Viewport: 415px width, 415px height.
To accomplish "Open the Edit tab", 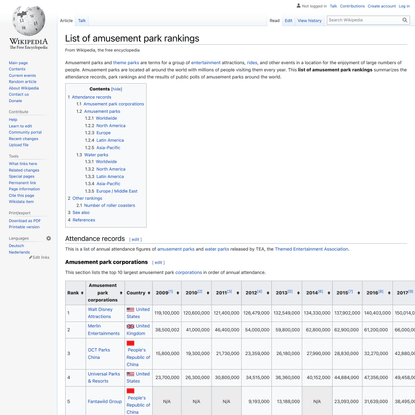I will pos(288,21).
